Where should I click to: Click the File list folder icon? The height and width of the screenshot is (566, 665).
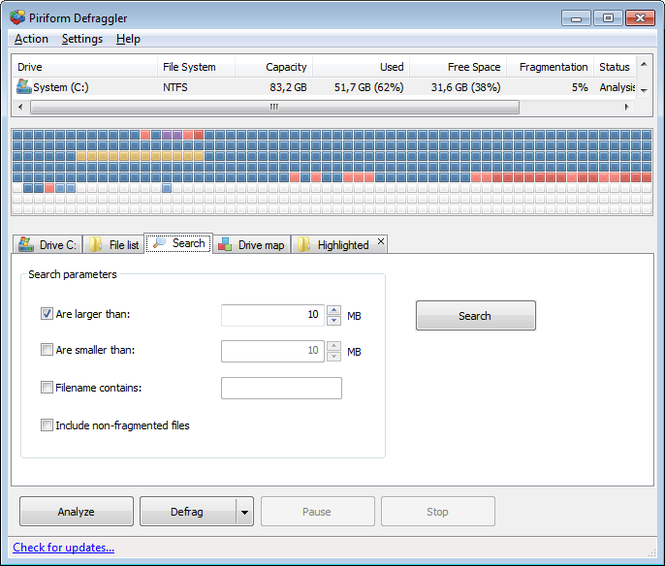tap(95, 245)
